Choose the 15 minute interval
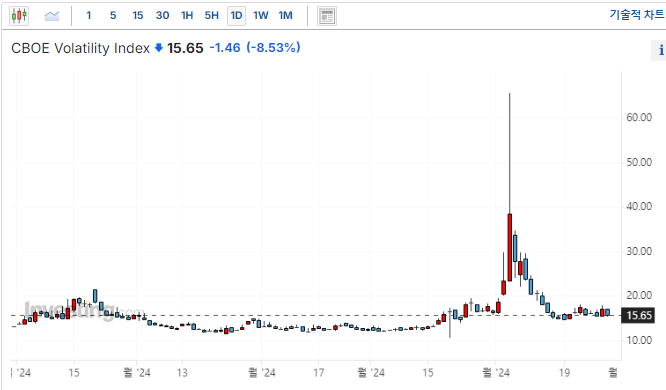The width and height of the screenshot is (666, 390). coord(138,16)
